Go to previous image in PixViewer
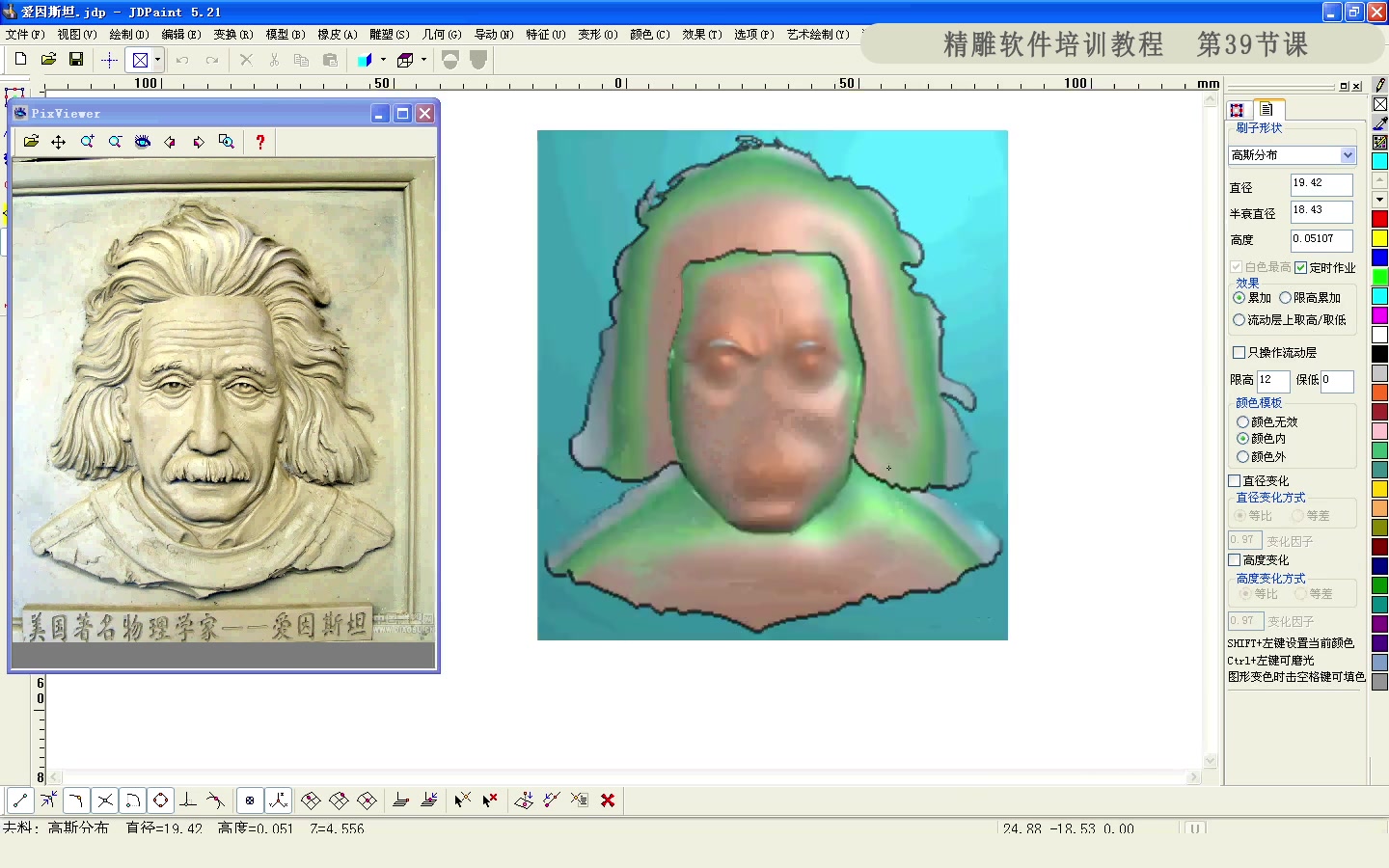The image size is (1389, 868). pyautogui.click(x=171, y=142)
